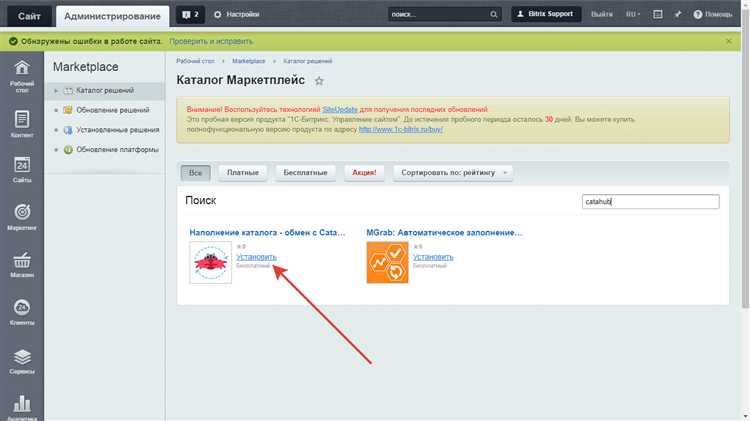Click the Bitrix Support user button
This screenshot has width=750, height=421.
546,14
